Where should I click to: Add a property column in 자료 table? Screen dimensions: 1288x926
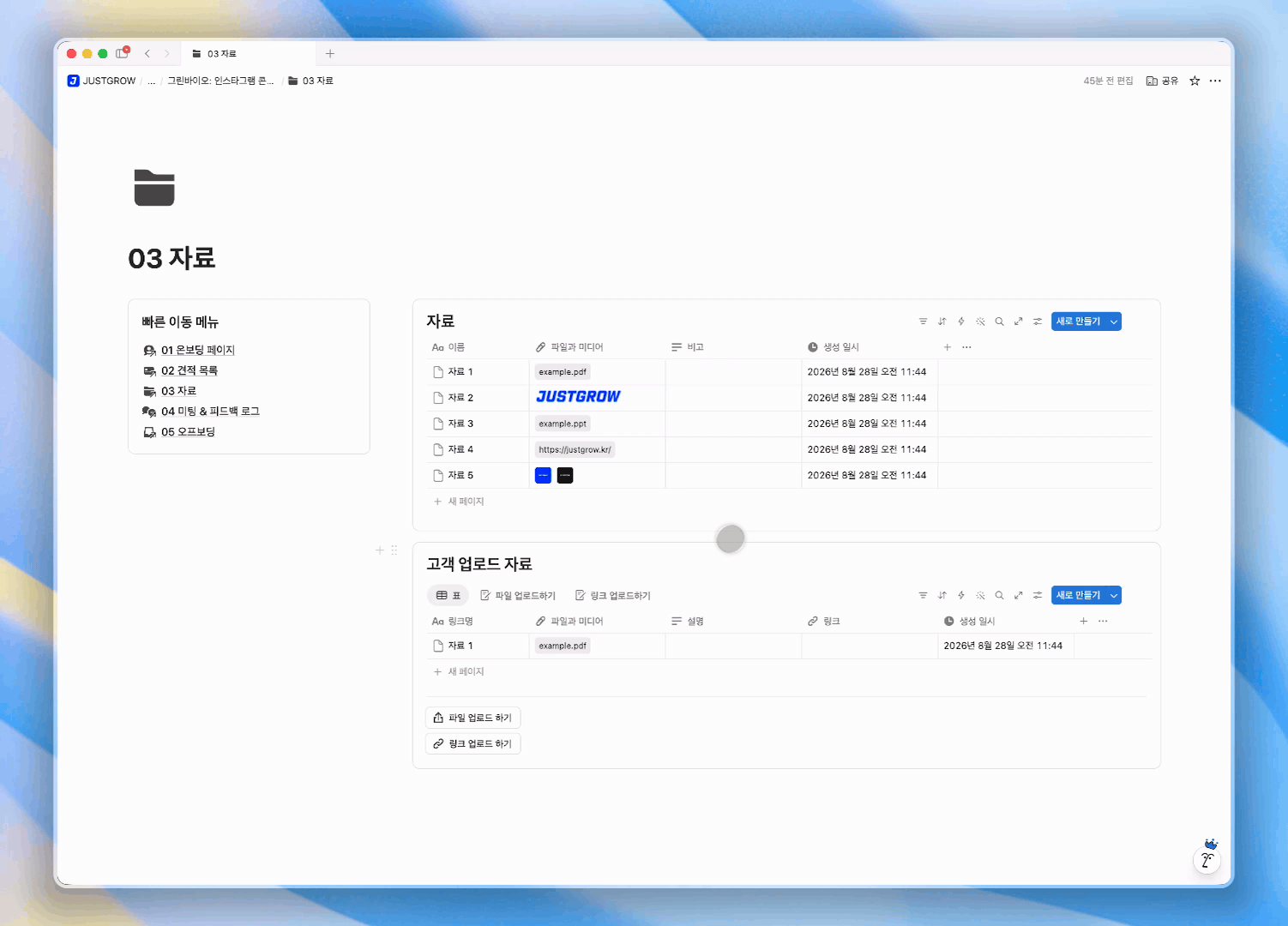coord(948,347)
